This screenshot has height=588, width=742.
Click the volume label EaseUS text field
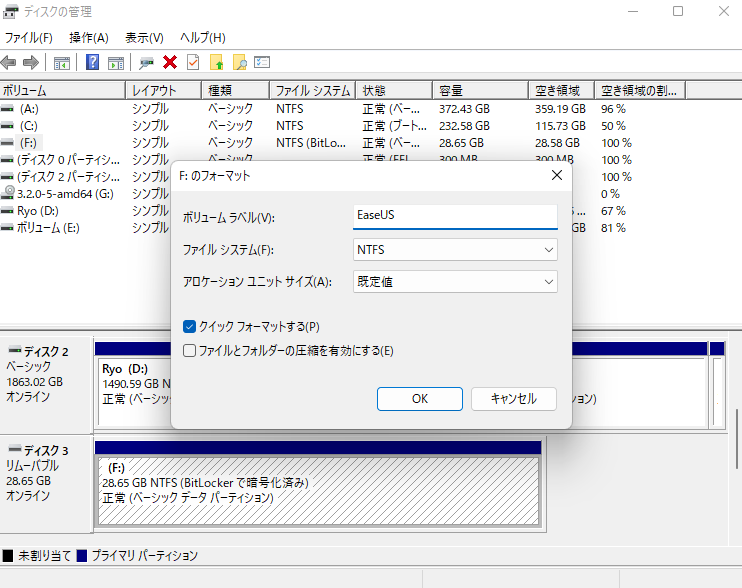[x=456, y=216]
